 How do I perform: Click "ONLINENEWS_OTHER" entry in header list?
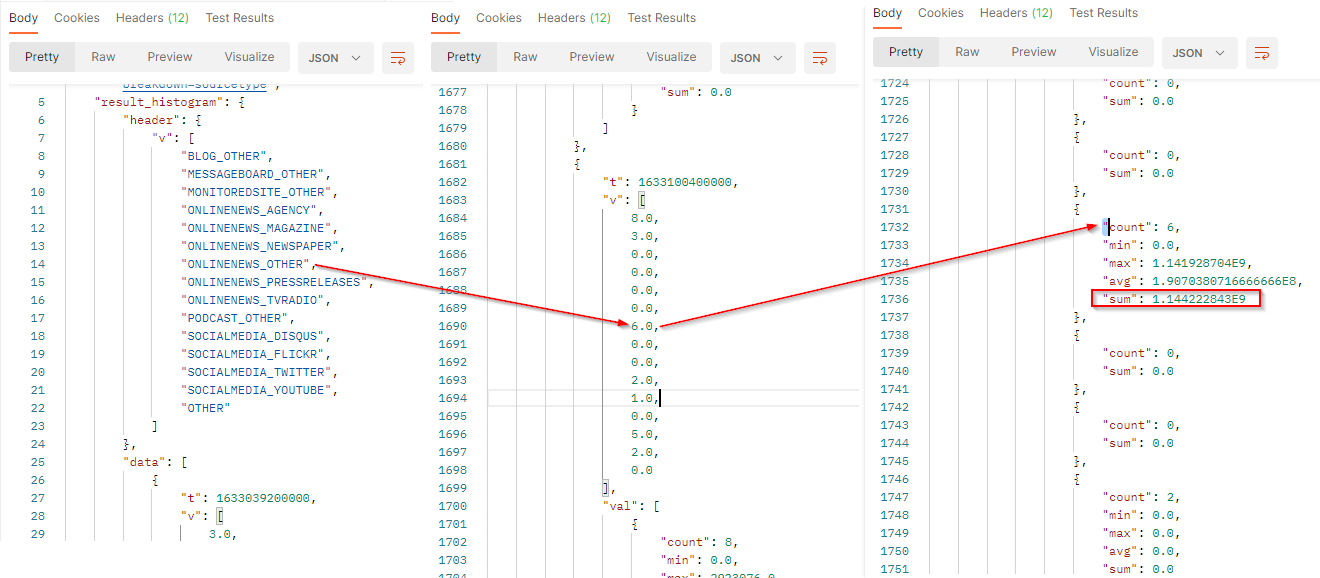click(x=245, y=264)
